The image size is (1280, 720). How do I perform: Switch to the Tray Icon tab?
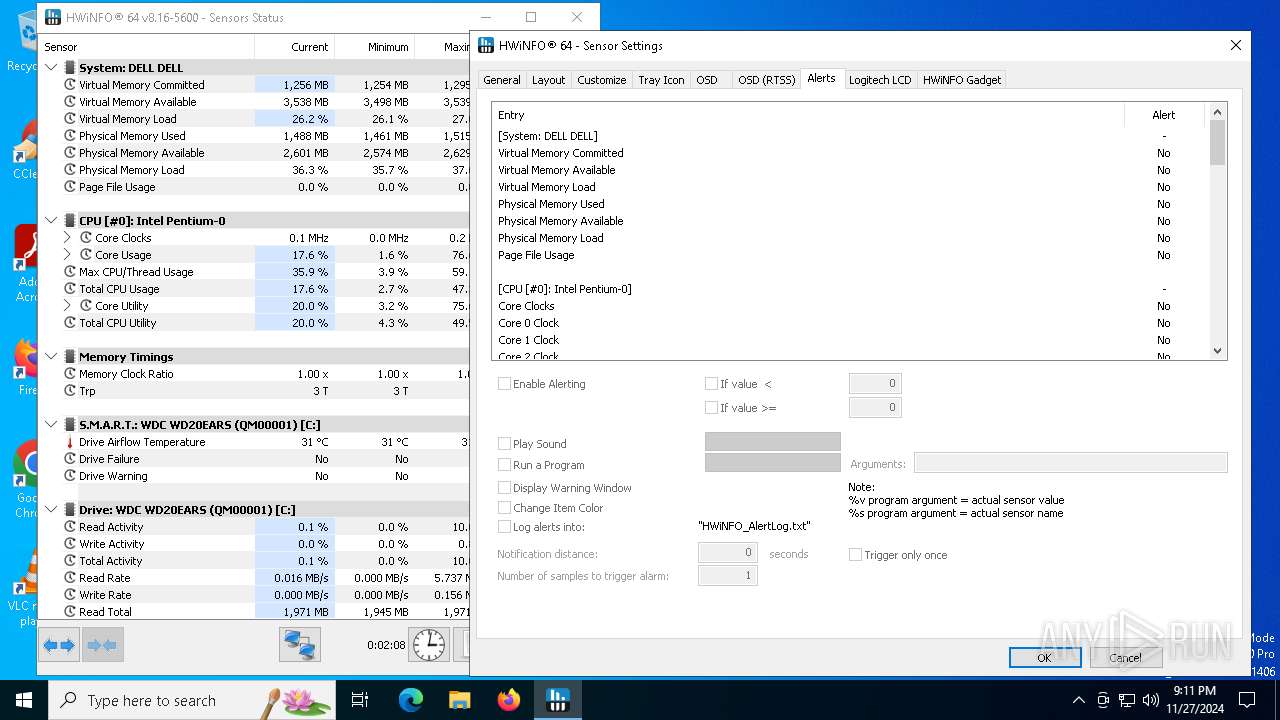click(x=661, y=80)
